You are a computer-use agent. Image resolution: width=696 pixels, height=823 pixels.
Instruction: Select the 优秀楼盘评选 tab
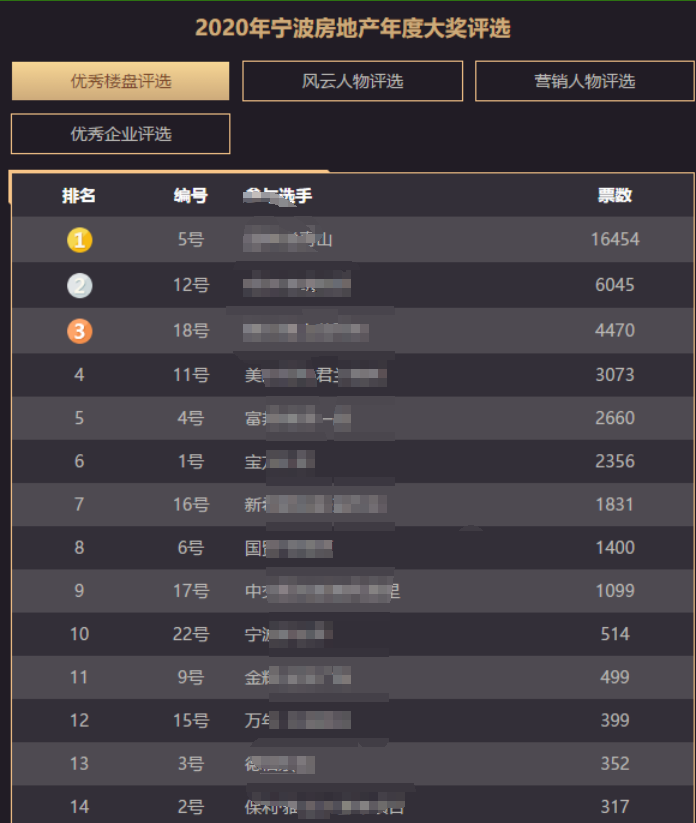120,81
